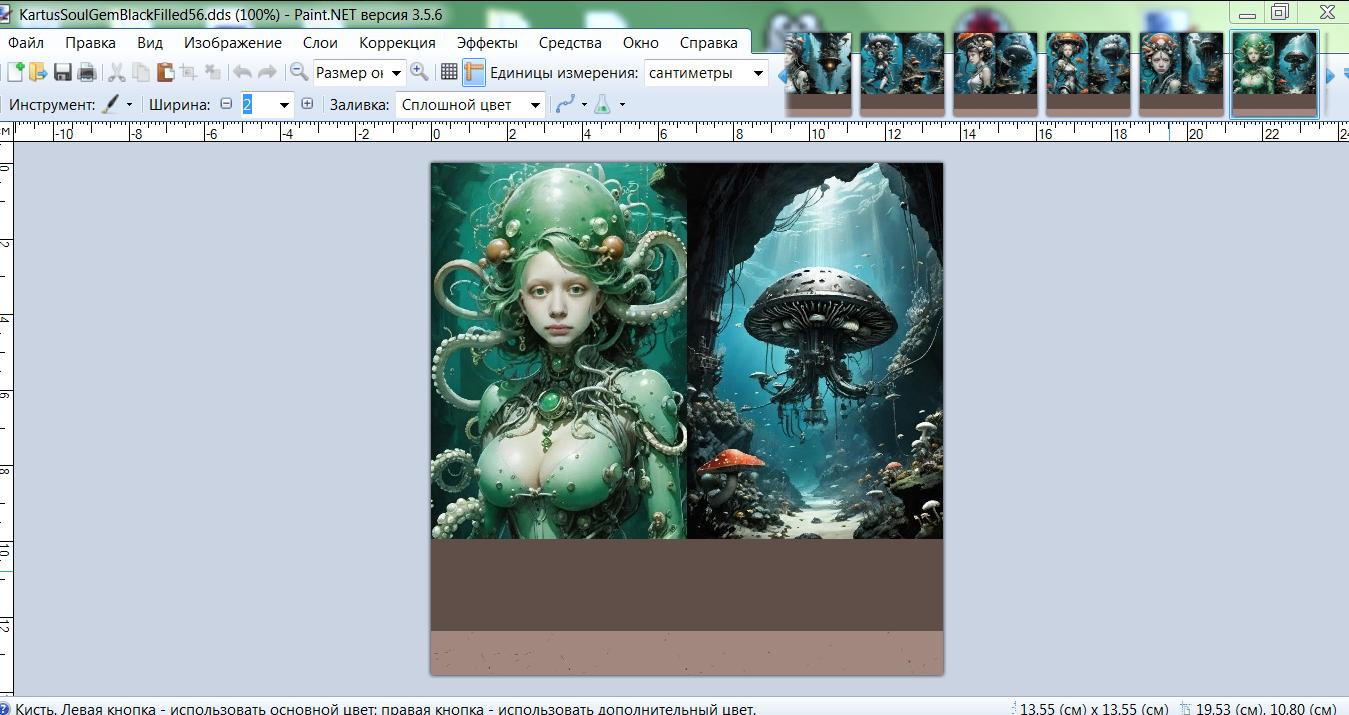Toggle antialiasing curve option

(565, 104)
